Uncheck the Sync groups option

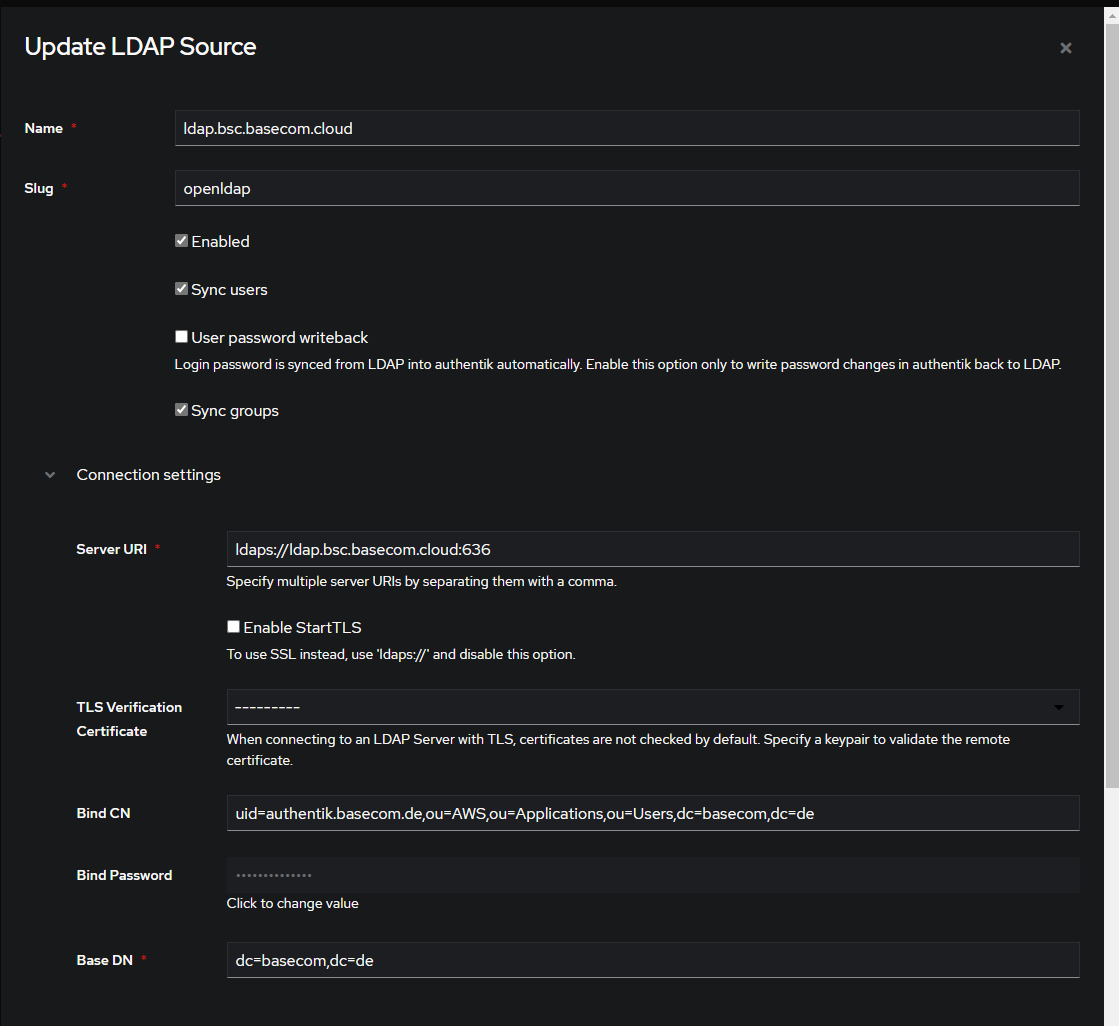(181, 409)
